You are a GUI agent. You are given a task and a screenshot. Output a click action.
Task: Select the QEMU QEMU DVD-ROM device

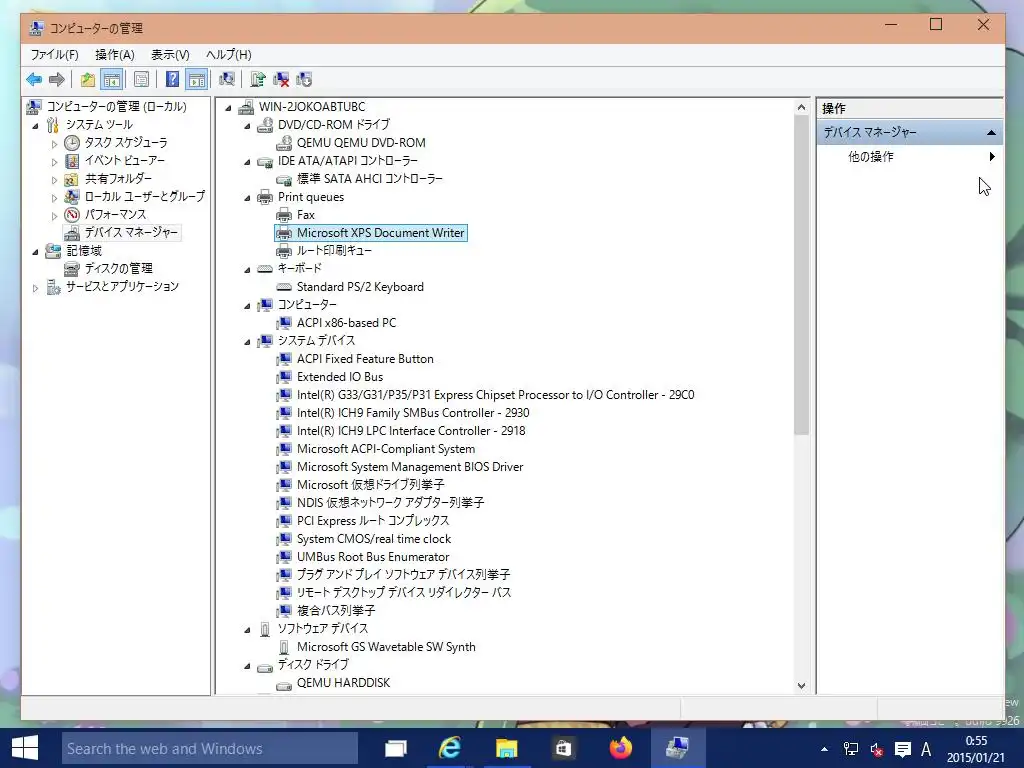pos(361,142)
